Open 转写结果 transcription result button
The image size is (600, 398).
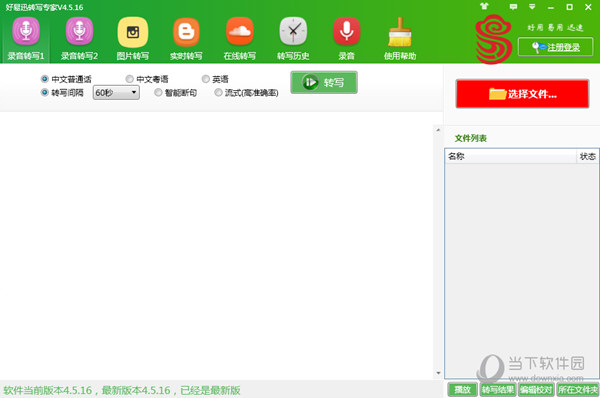pyautogui.click(x=497, y=390)
